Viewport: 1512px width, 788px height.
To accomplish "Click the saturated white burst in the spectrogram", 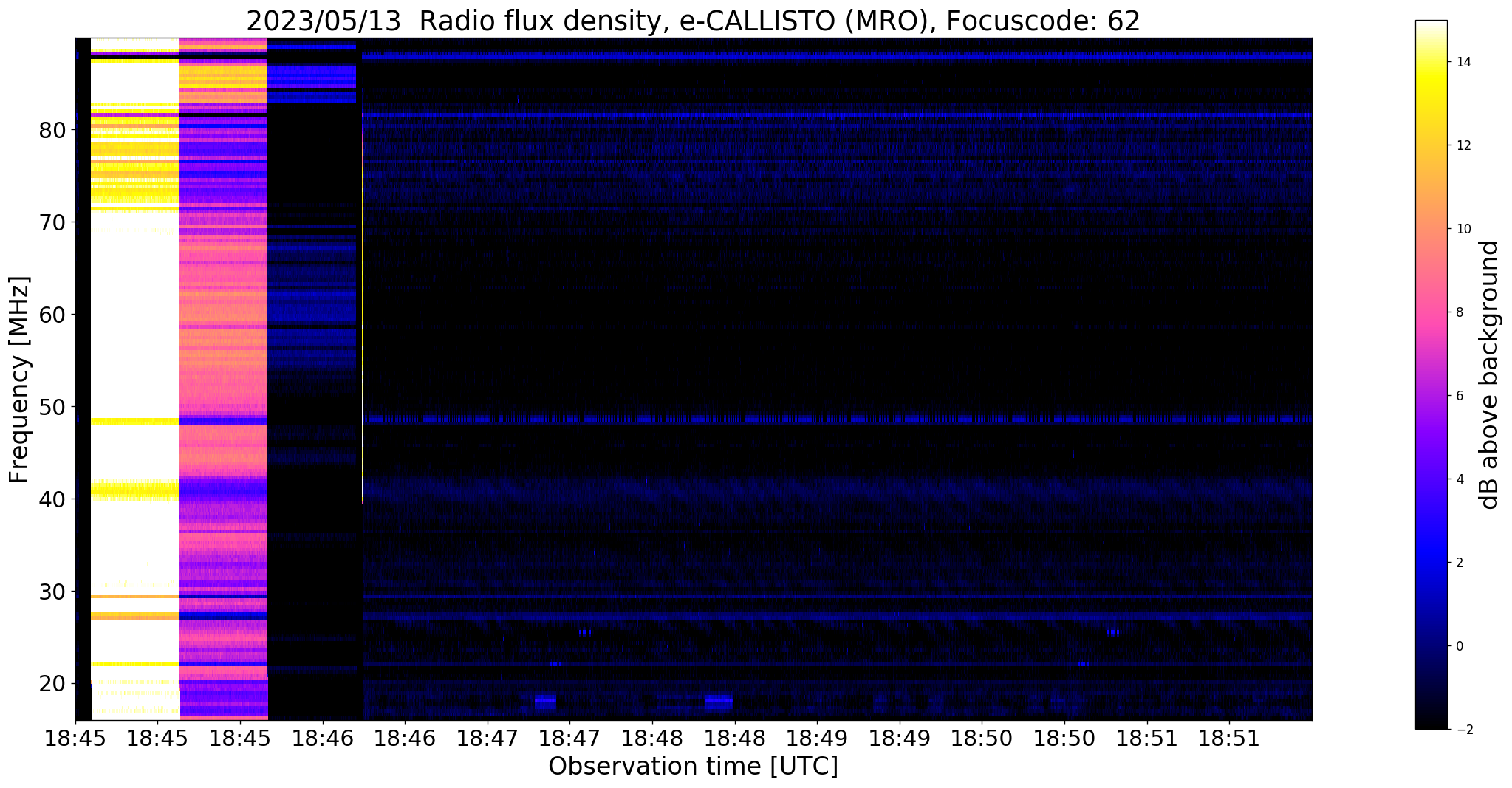I will click(x=135, y=379).
